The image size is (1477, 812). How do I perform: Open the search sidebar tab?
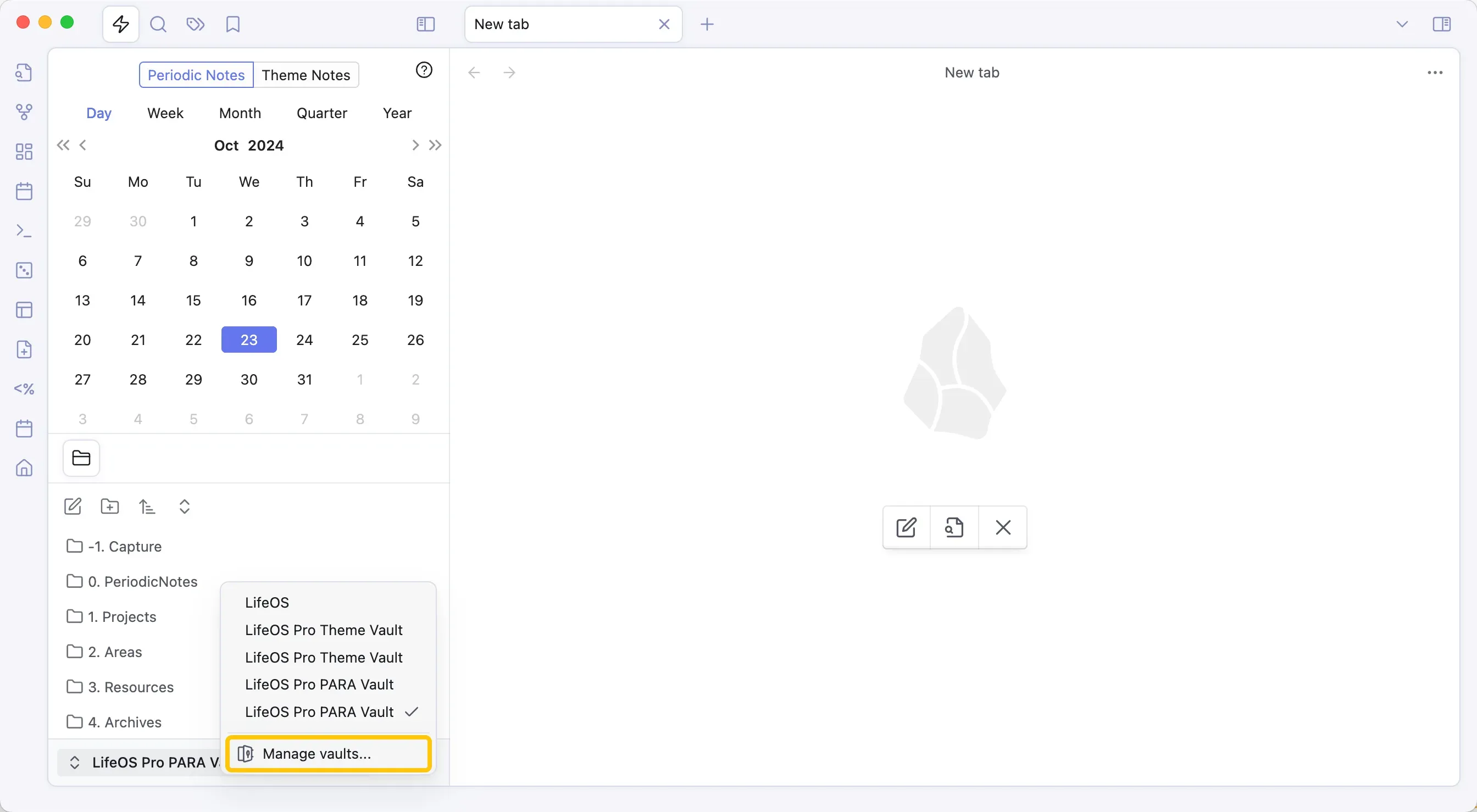click(x=158, y=24)
